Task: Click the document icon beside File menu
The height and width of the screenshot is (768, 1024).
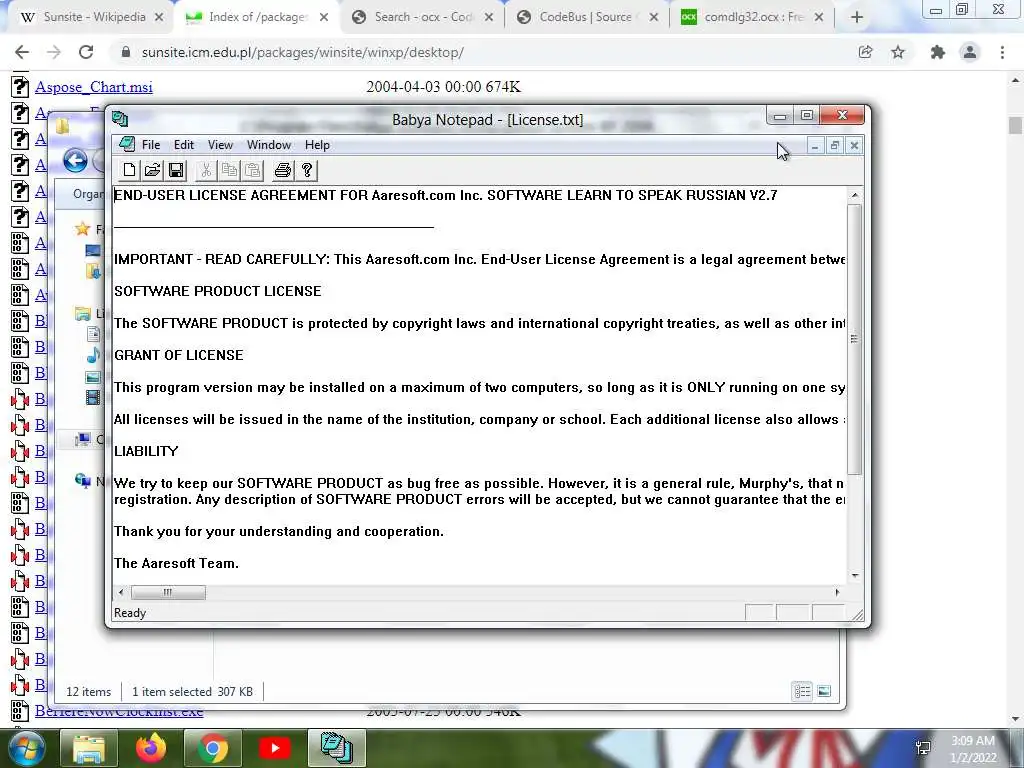Action: click(127, 144)
